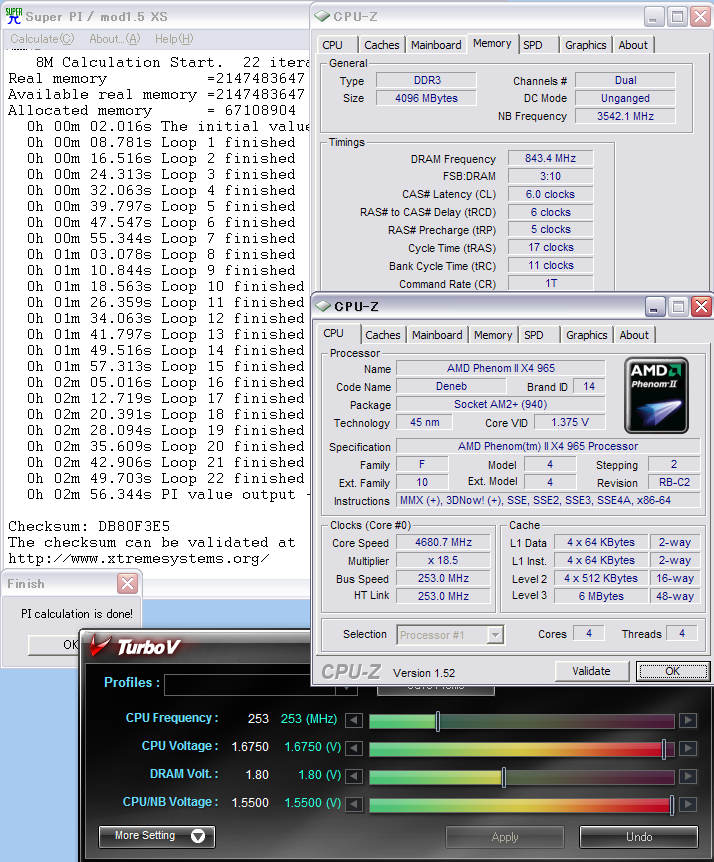Click the Core VID 1.375 V value
714x862 pixels.
tap(570, 422)
